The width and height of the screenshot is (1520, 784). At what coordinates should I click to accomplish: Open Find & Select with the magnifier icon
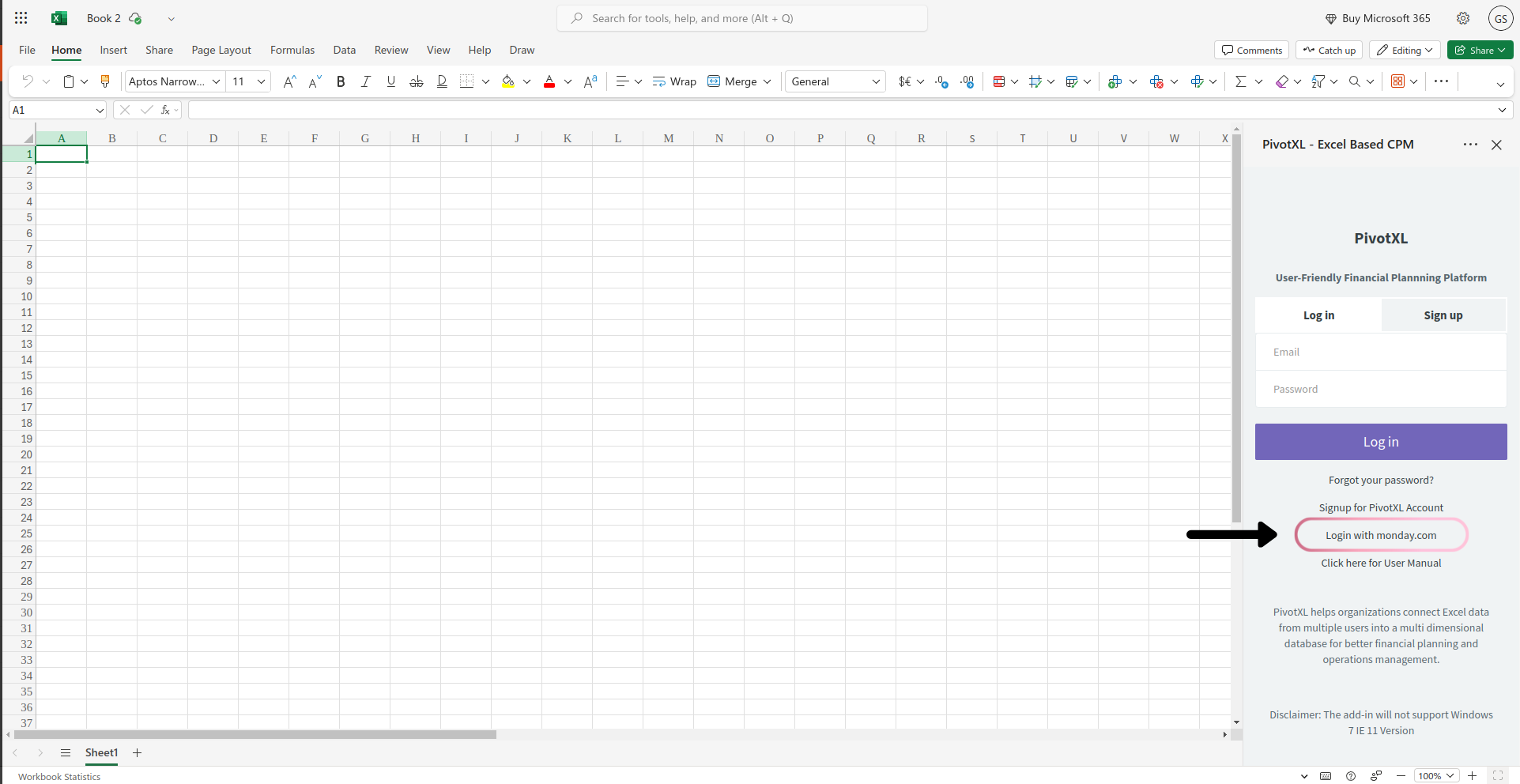[x=1356, y=81]
